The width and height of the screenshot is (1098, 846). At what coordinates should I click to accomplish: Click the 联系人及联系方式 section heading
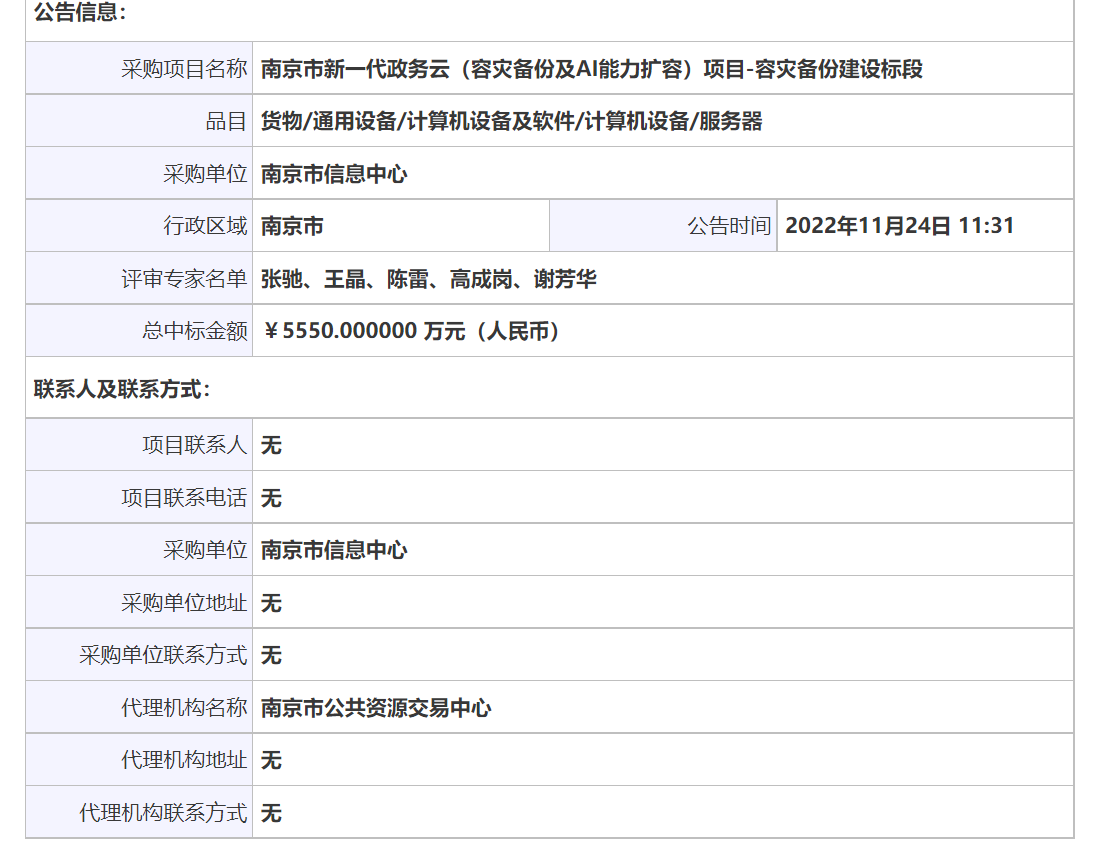point(122,389)
